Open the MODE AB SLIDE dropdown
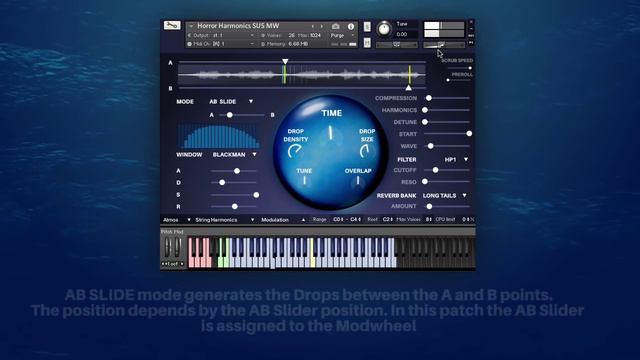 coord(231,102)
